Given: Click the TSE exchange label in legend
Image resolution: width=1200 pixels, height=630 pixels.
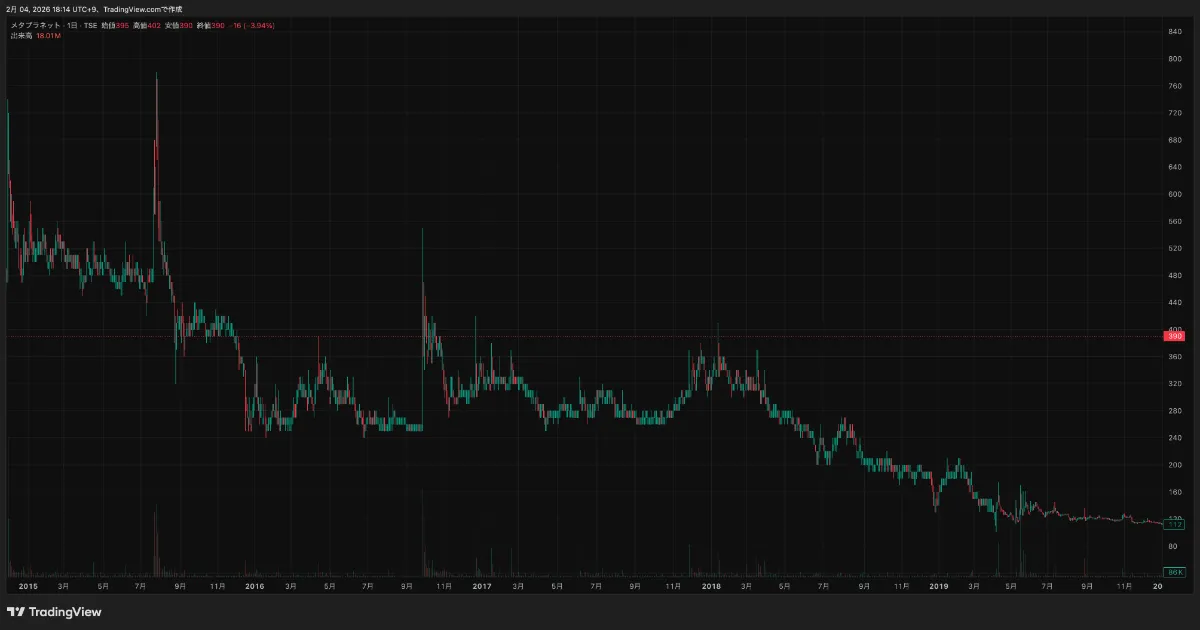Looking at the screenshot, I should (x=90, y=25).
